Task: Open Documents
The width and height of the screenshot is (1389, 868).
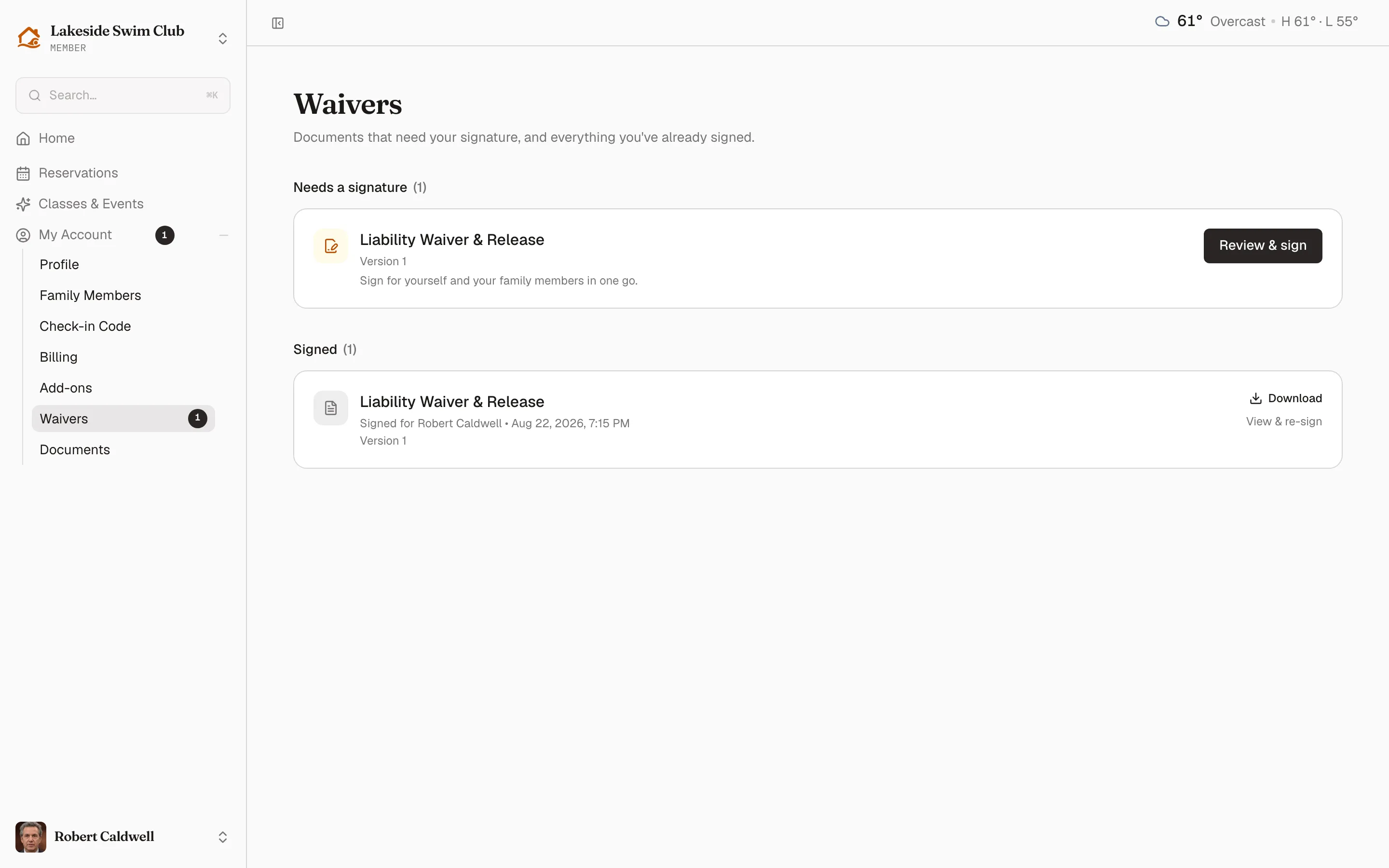Action: coord(123,449)
